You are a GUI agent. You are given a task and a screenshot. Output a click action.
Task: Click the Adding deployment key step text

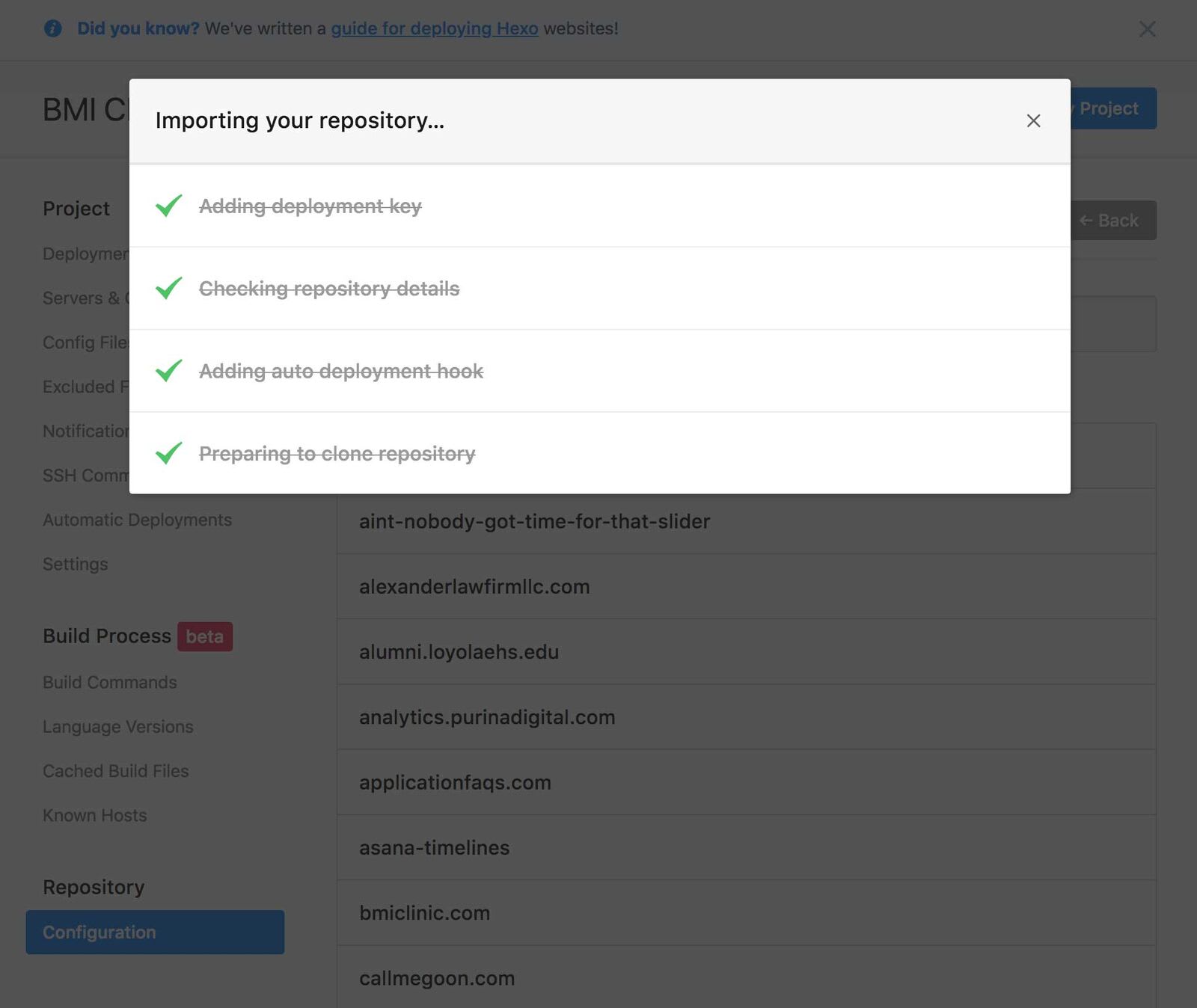310,206
